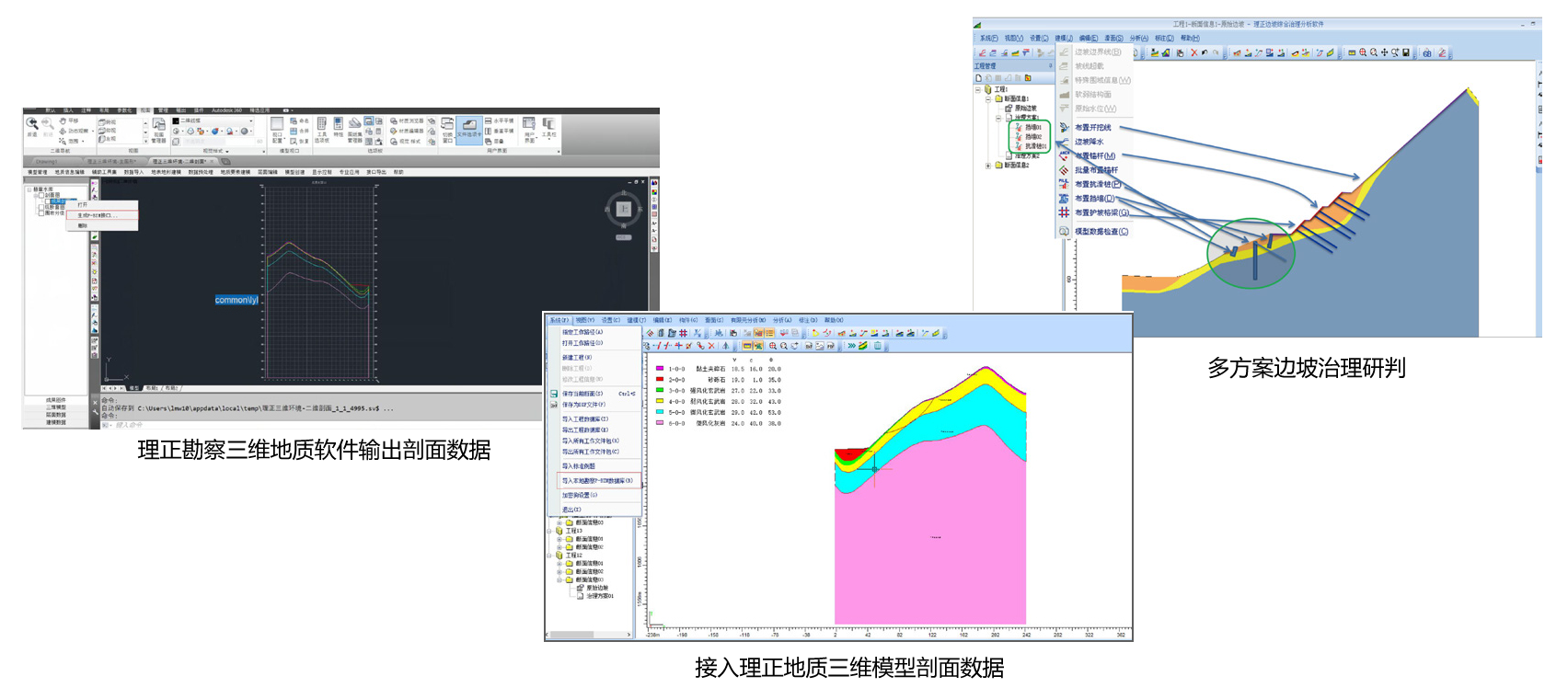Screen dimensions: 1568x699
Task: Tick the checkbox beside 图例分组 tree node
Action: [x=41, y=213]
